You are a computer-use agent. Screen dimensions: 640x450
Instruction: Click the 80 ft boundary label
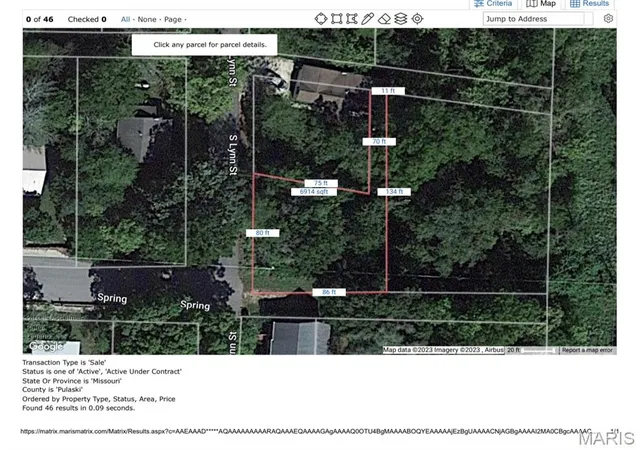tap(262, 233)
